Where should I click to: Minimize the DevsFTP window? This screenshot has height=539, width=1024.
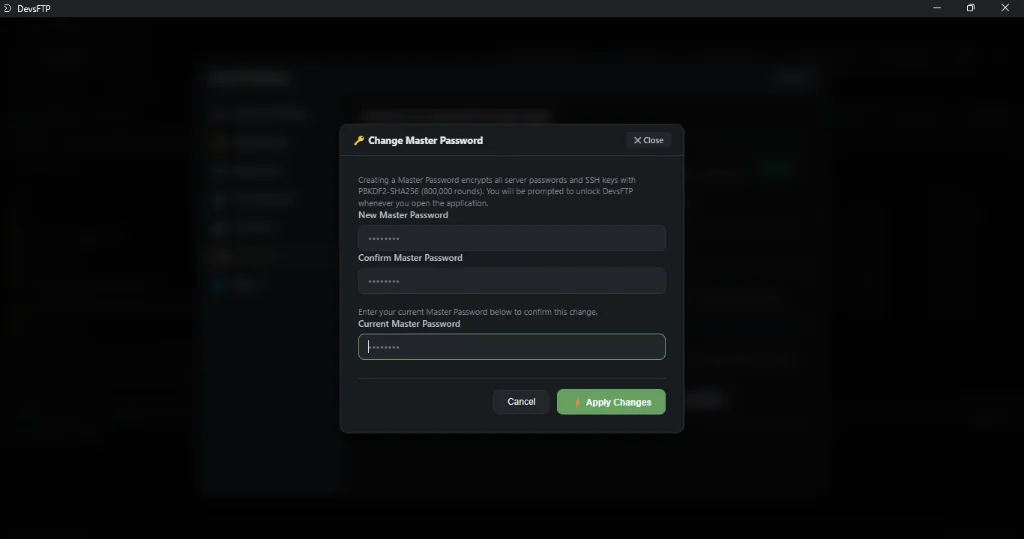click(x=937, y=8)
